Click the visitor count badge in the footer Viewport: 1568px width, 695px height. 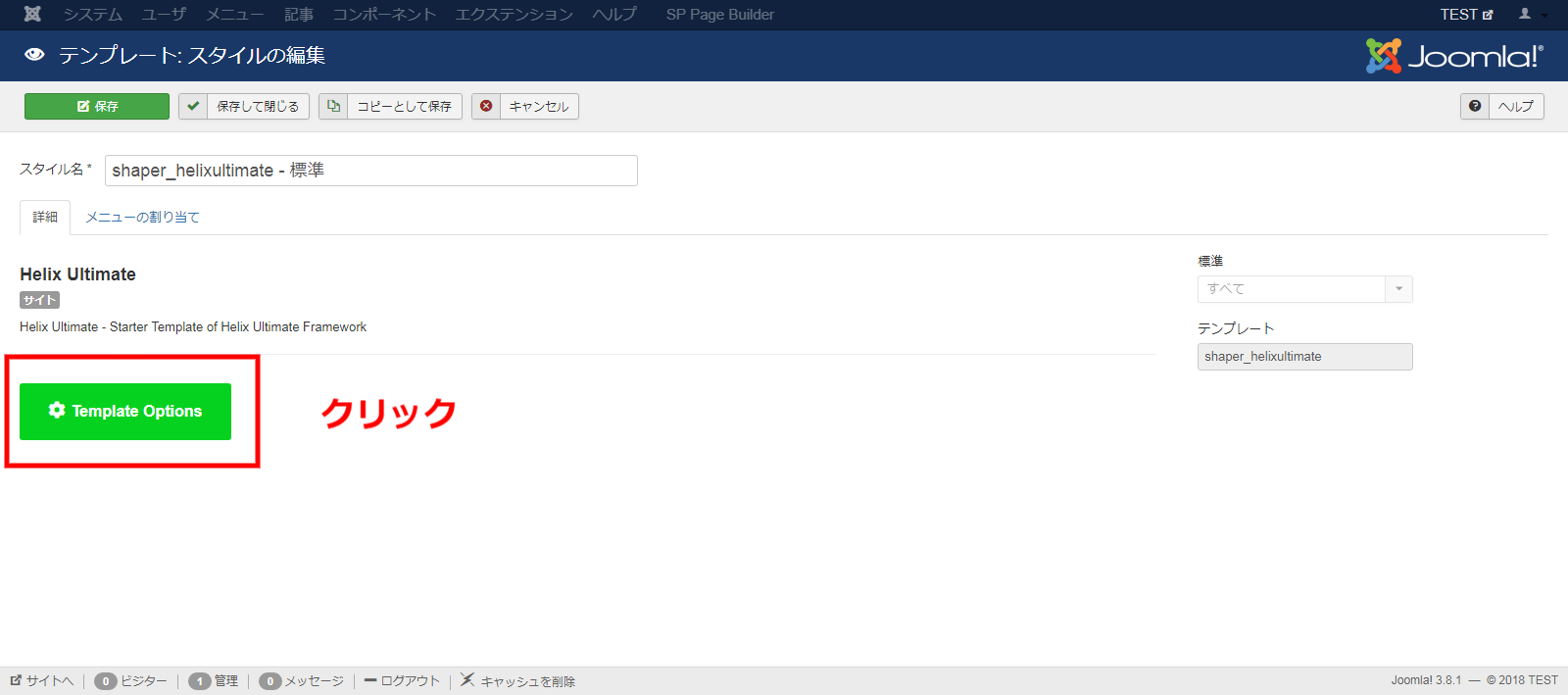[106, 681]
